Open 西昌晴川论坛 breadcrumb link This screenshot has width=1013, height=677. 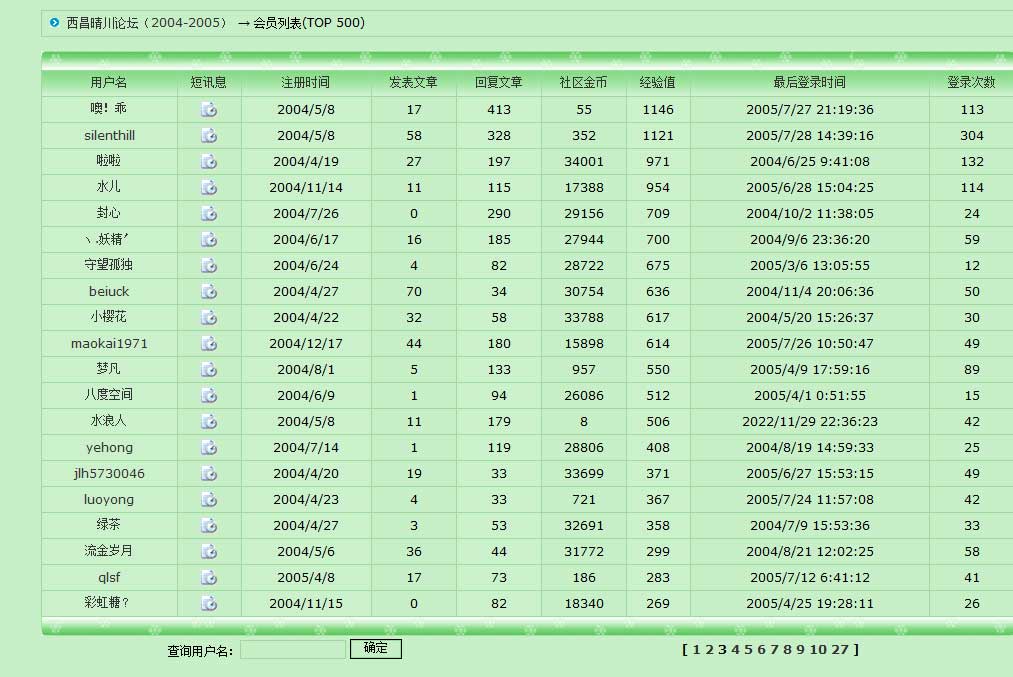pyautogui.click(x=147, y=23)
